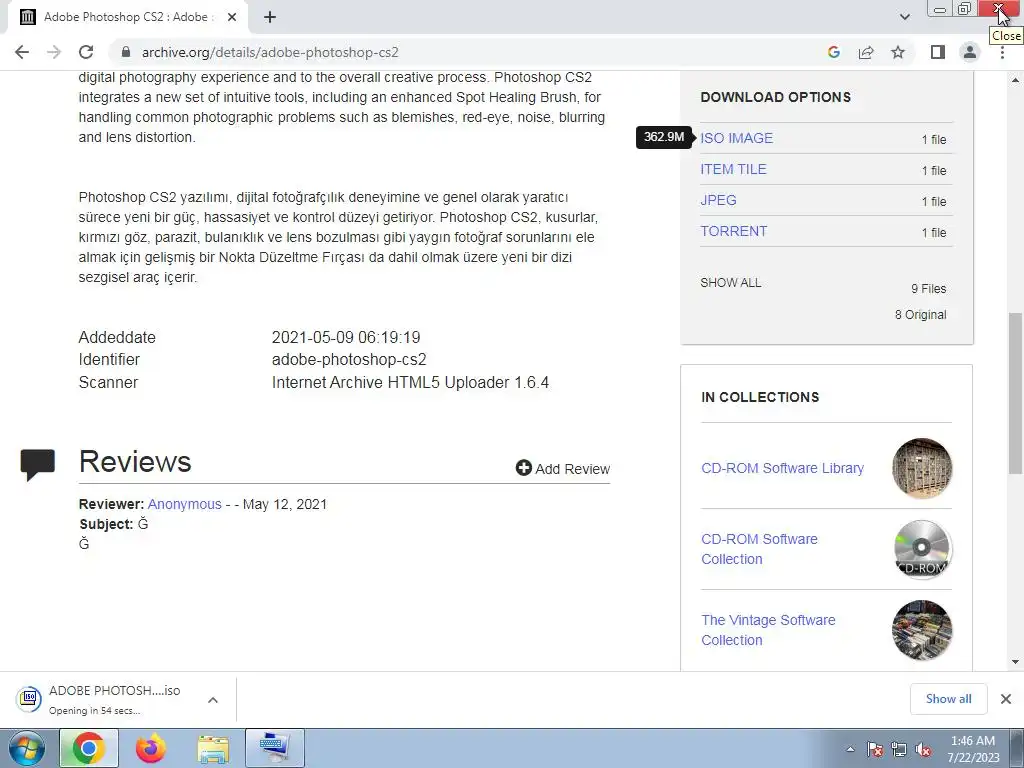
Task: Close the downloads bar
Action: [x=1006, y=699]
